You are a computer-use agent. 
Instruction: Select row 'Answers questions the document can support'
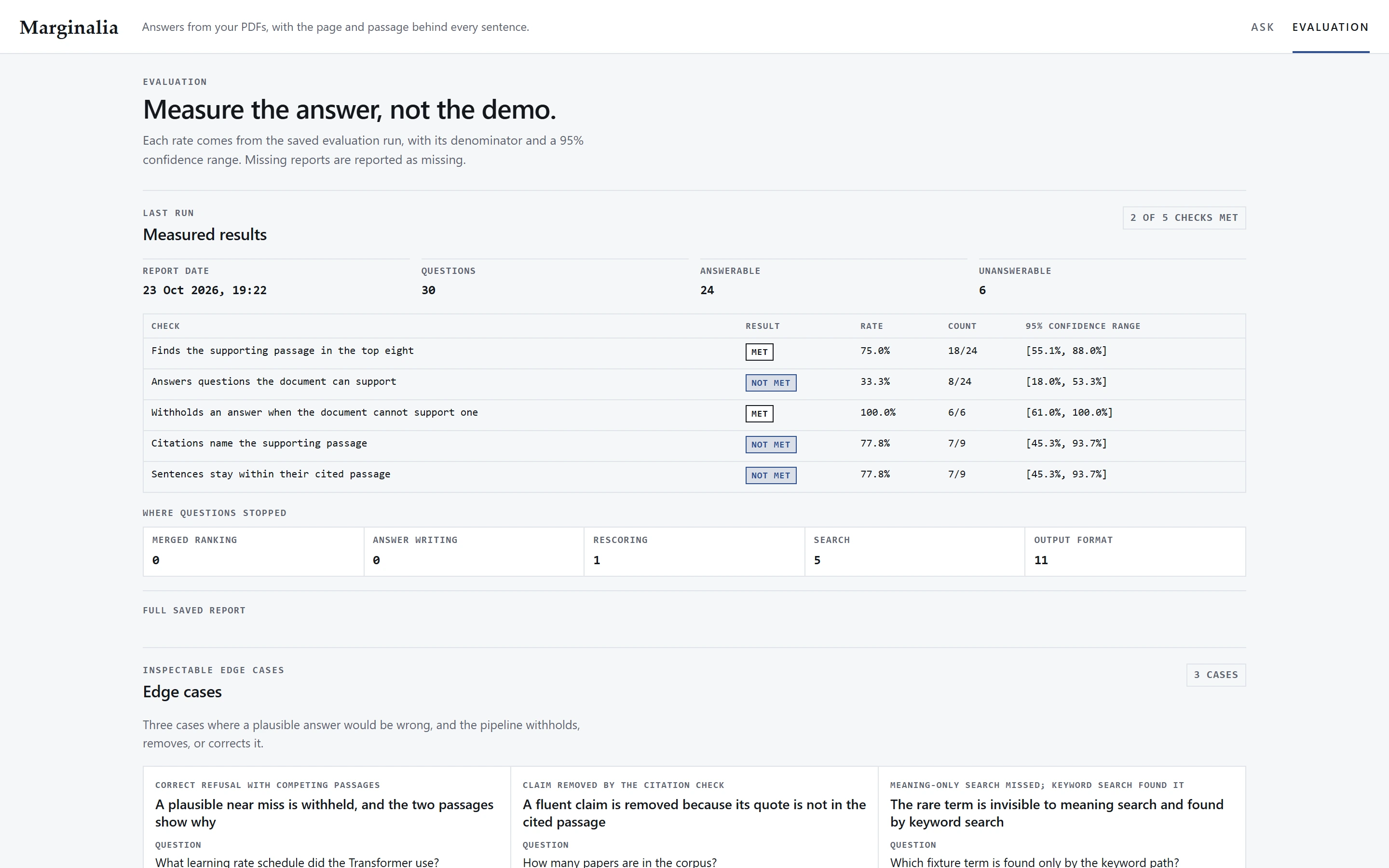tap(694, 384)
